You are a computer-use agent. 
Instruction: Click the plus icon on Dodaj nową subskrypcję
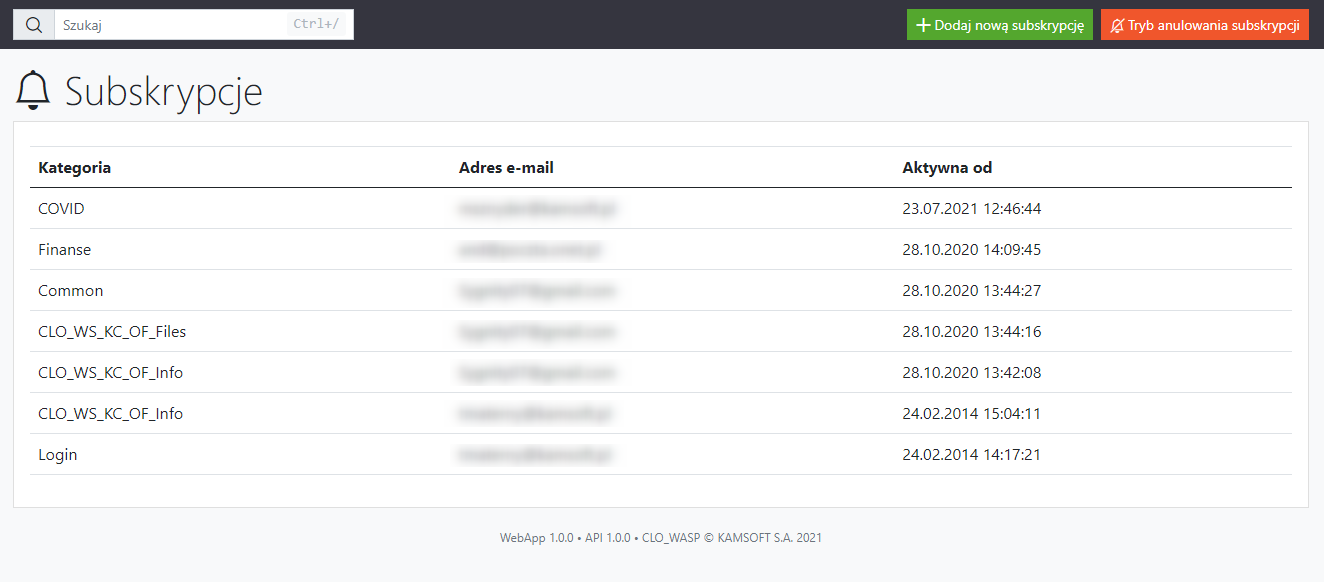(923, 25)
